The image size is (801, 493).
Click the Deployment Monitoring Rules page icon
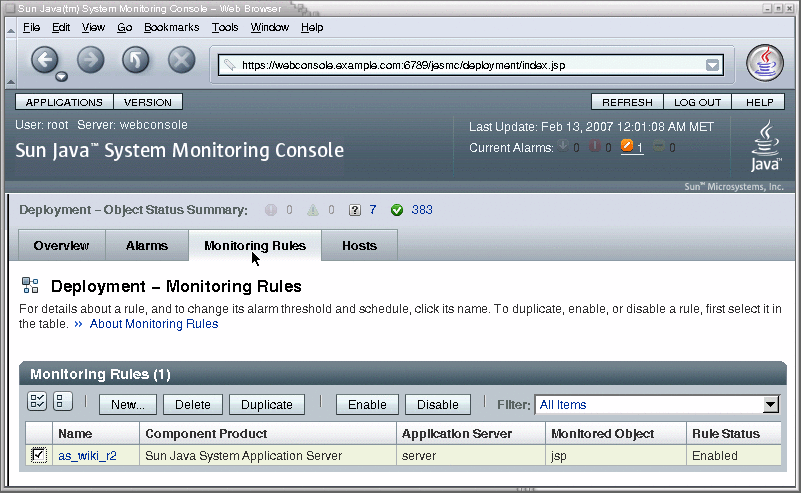pyautogui.click(x=30, y=286)
